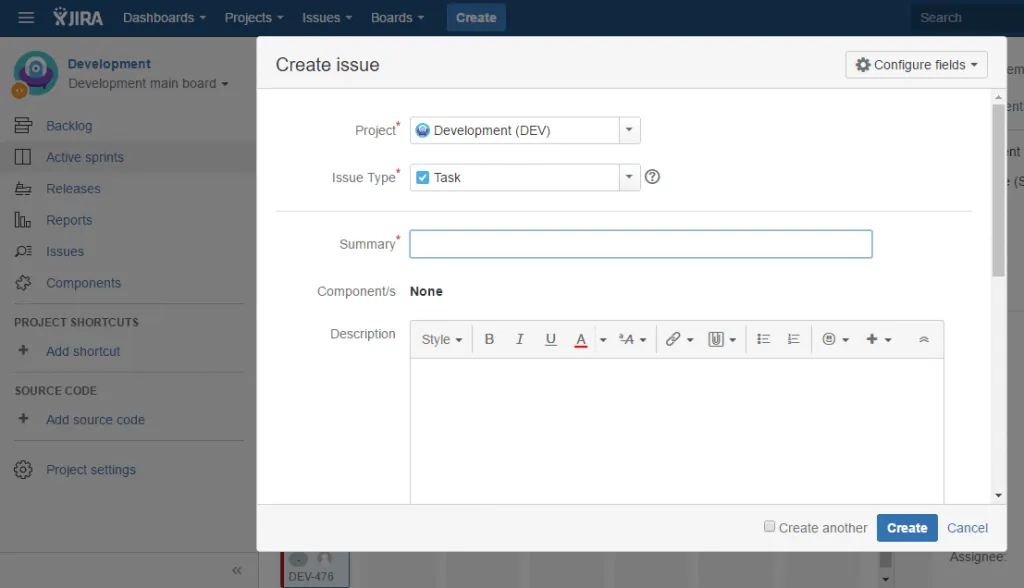Collapse the Description editor toolbar
The height and width of the screenshot is (588, 1024).
coord(923,339)
